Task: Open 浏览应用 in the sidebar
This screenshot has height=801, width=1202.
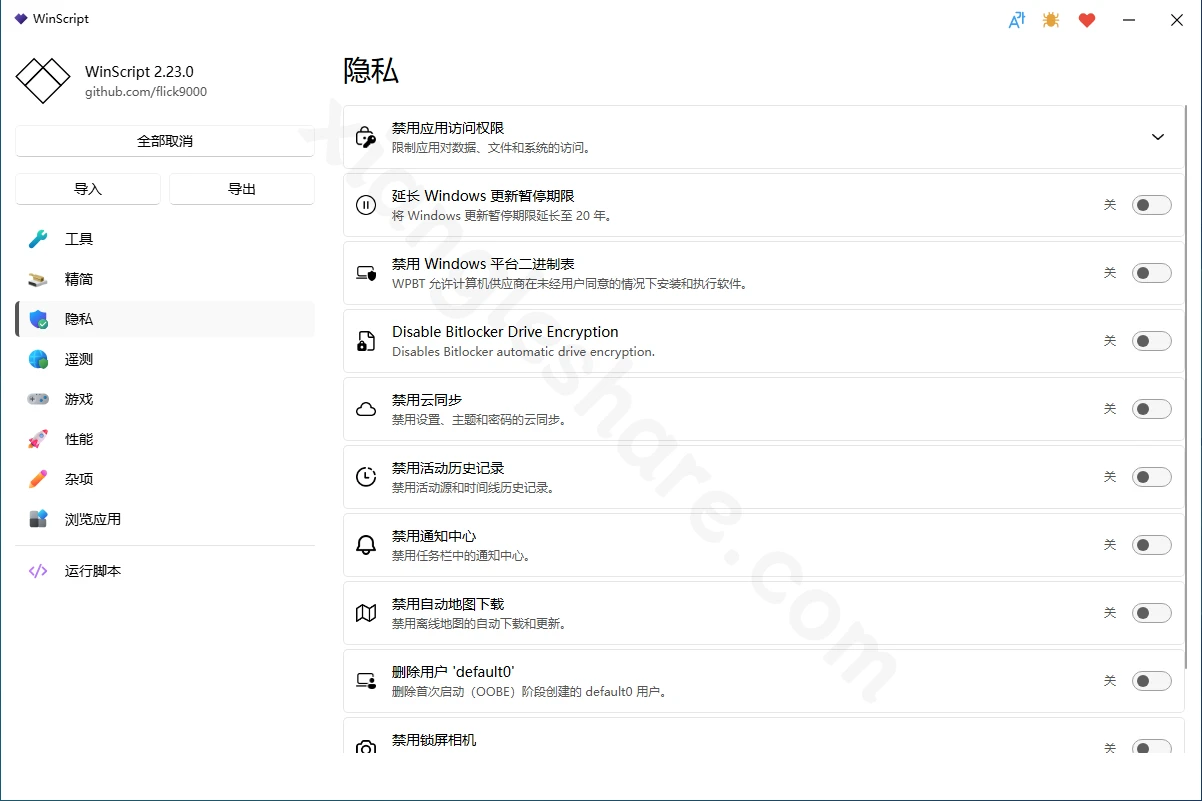Action: [165, 519]
